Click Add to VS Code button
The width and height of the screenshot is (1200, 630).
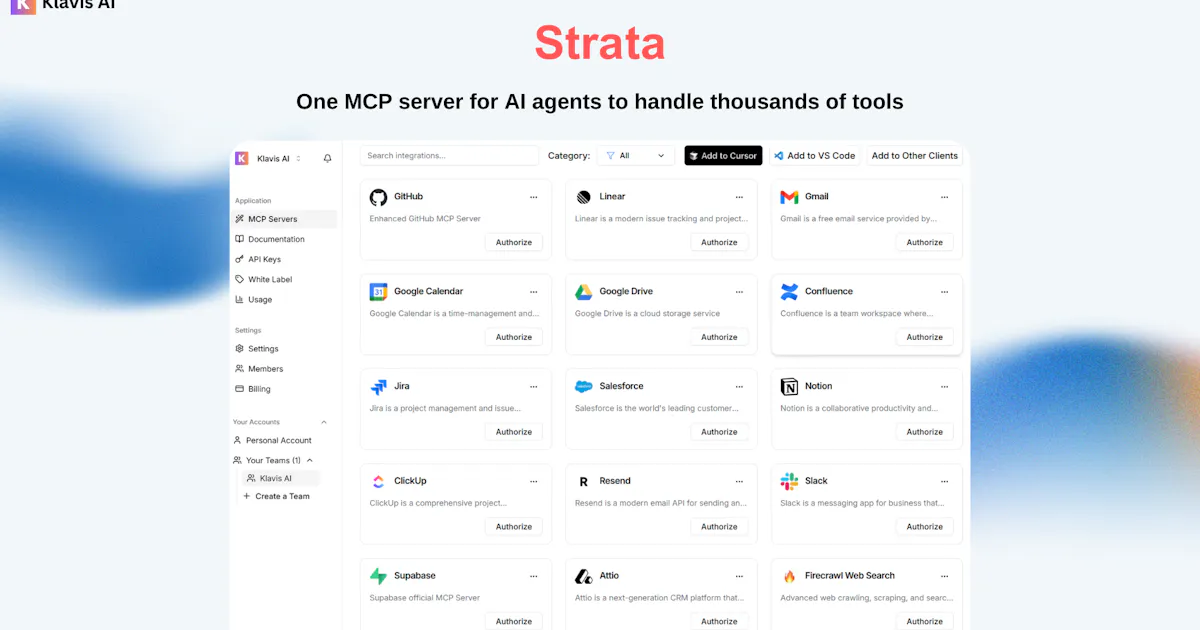815,156
